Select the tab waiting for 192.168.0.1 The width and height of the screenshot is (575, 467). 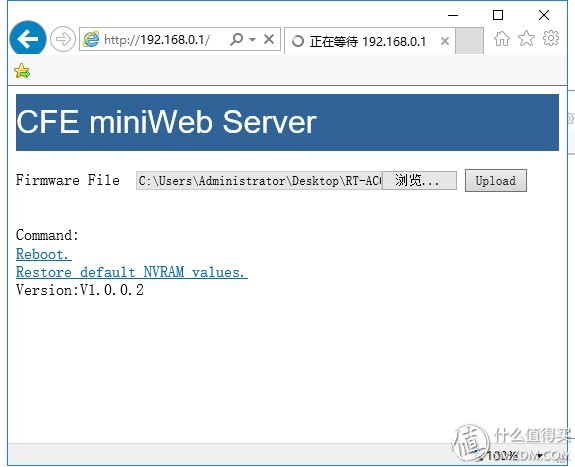point(369,41)
